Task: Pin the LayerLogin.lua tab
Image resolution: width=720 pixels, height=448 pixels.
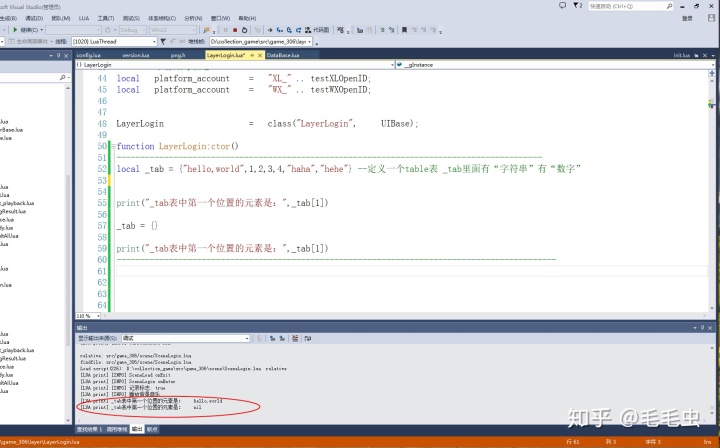Action: click(x=252, y=55)
